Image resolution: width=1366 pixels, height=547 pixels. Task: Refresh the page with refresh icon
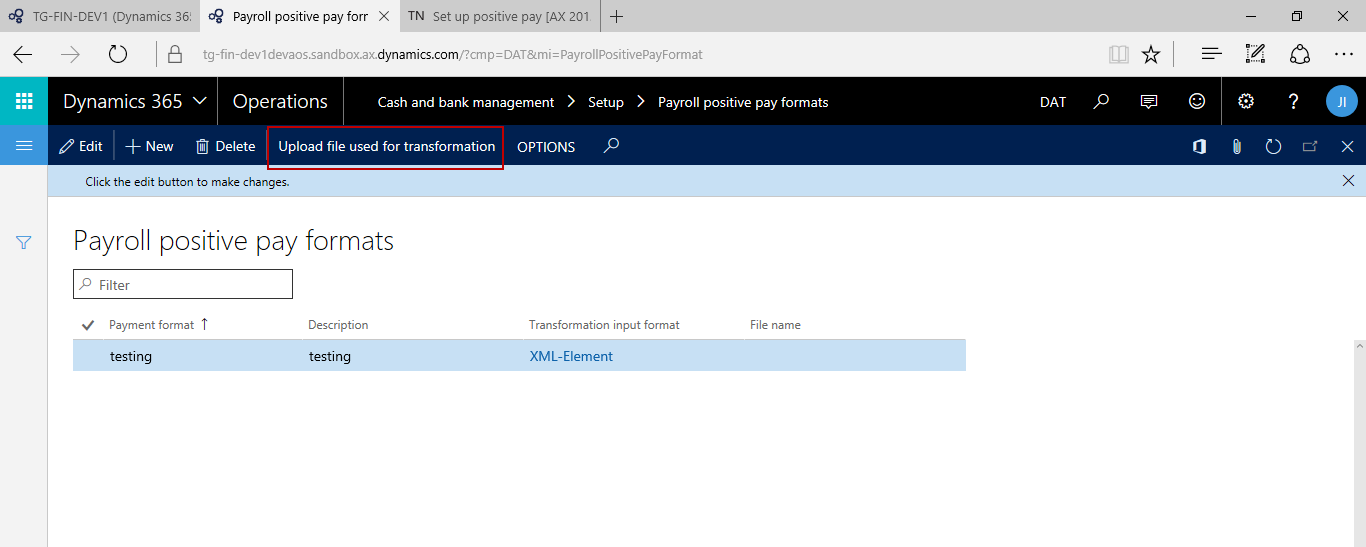[x=1273, y=147]
